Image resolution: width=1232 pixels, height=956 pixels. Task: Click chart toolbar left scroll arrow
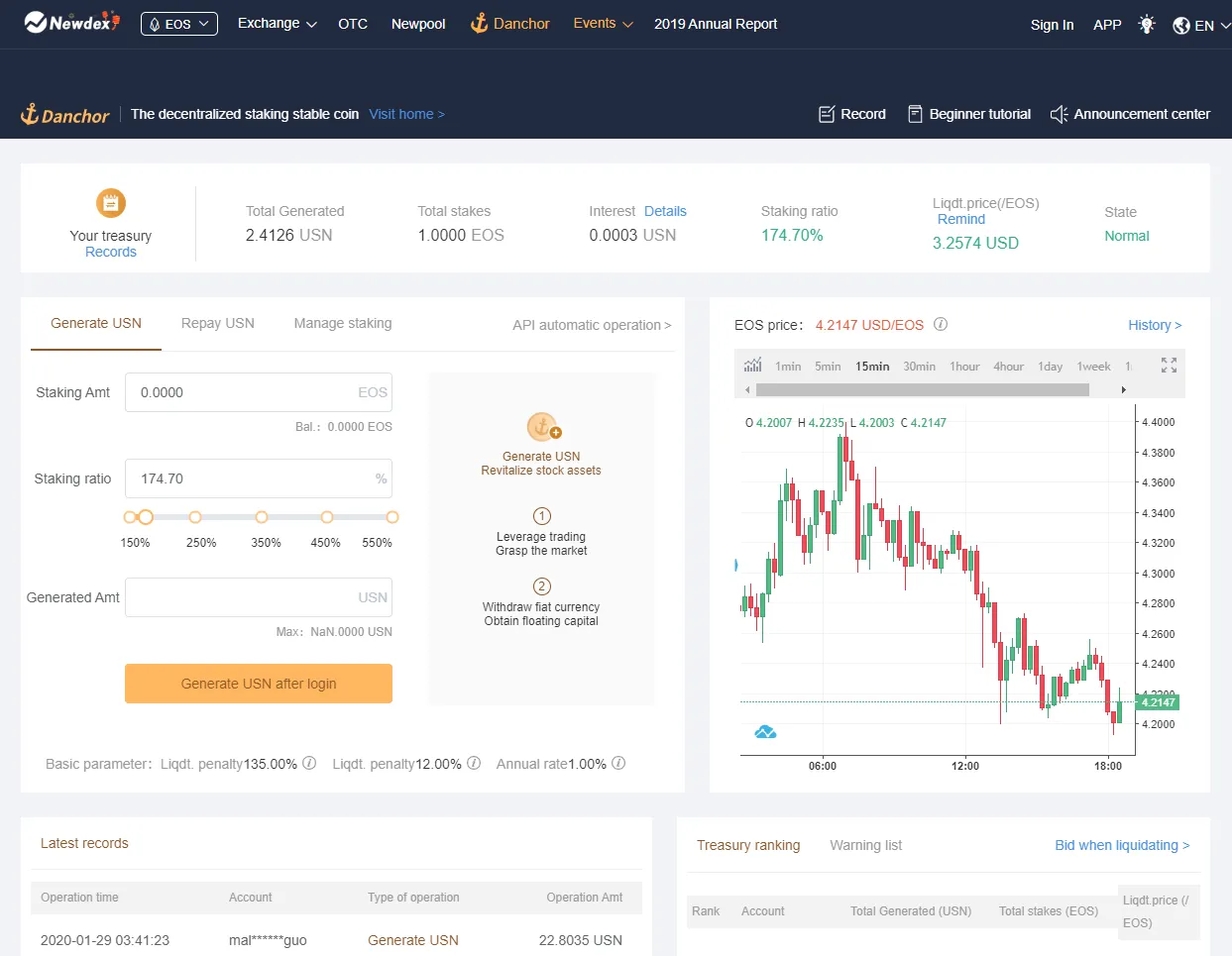747,390
